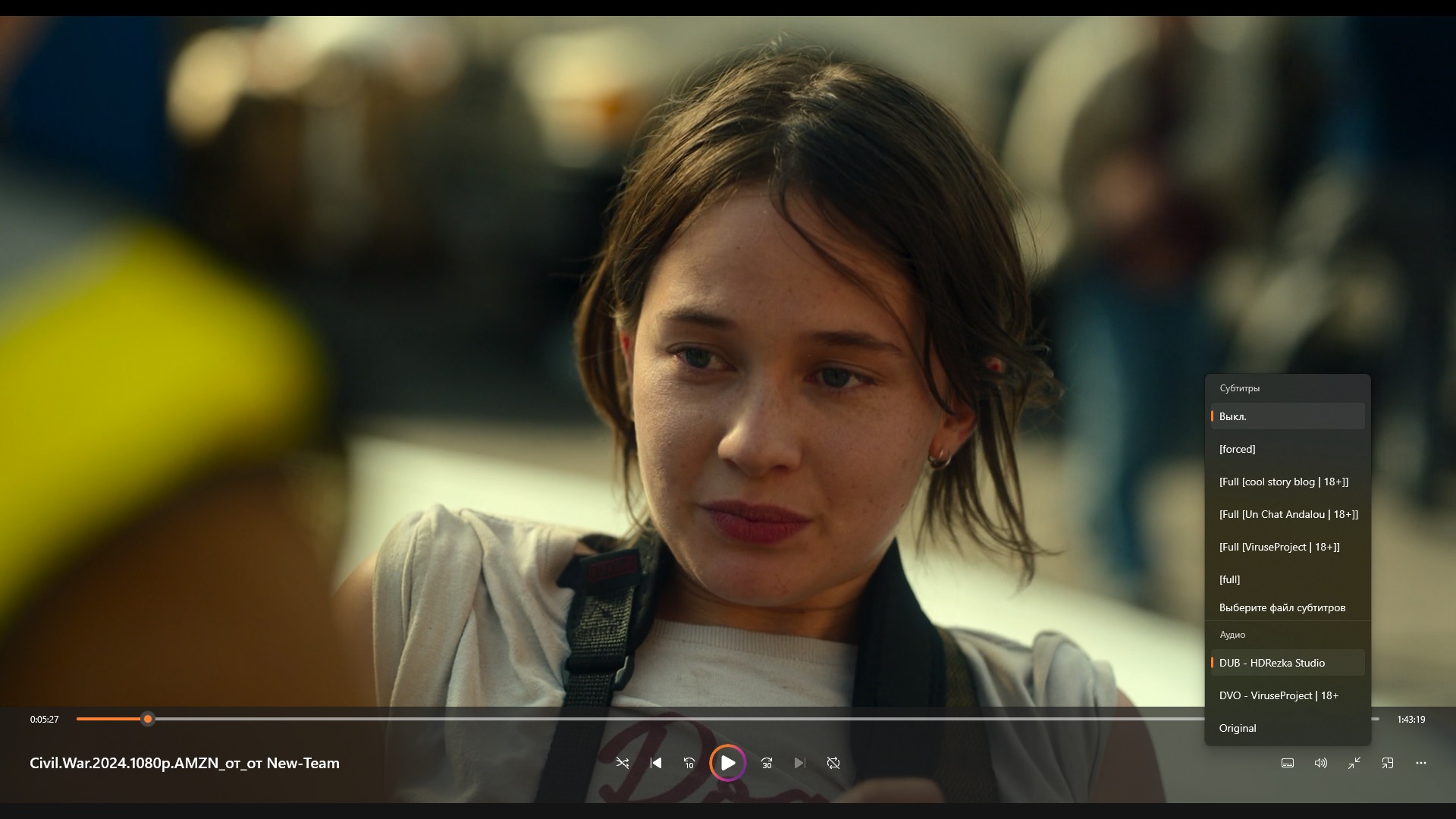Skip back 10 seconds

pos(689,763)
